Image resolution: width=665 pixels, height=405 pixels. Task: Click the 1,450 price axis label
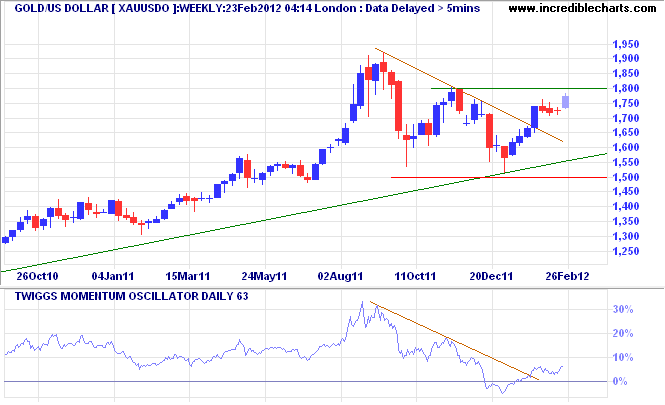(626, 191)
